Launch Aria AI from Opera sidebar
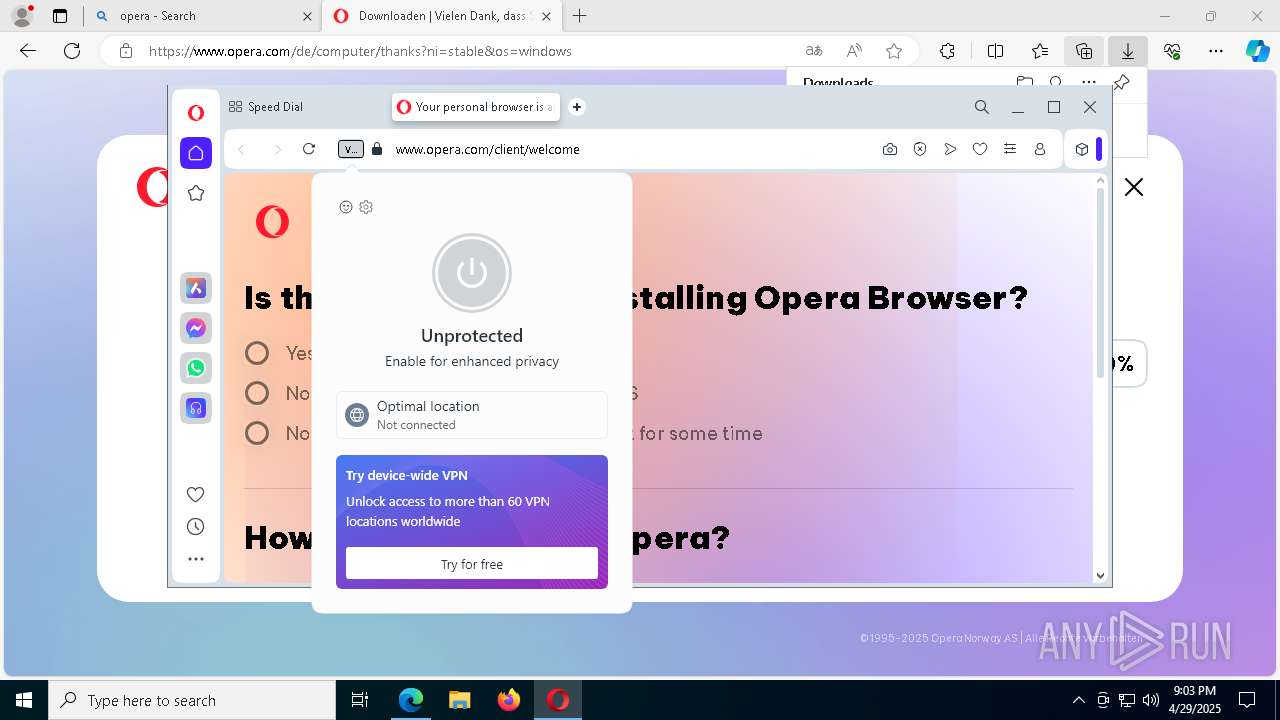 196,288
